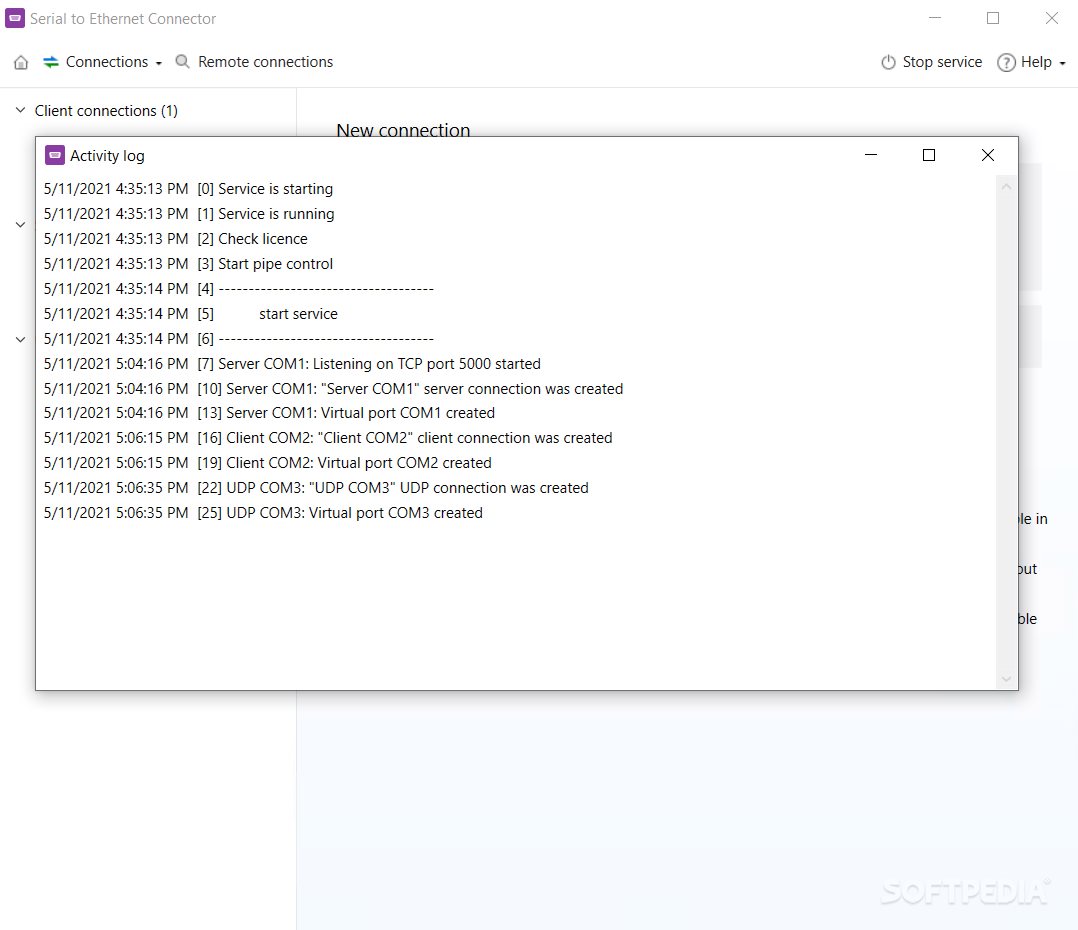Select log entry 'Start pipe control'
Screen dimensions: 1078x930
click(x=188, y=264)
